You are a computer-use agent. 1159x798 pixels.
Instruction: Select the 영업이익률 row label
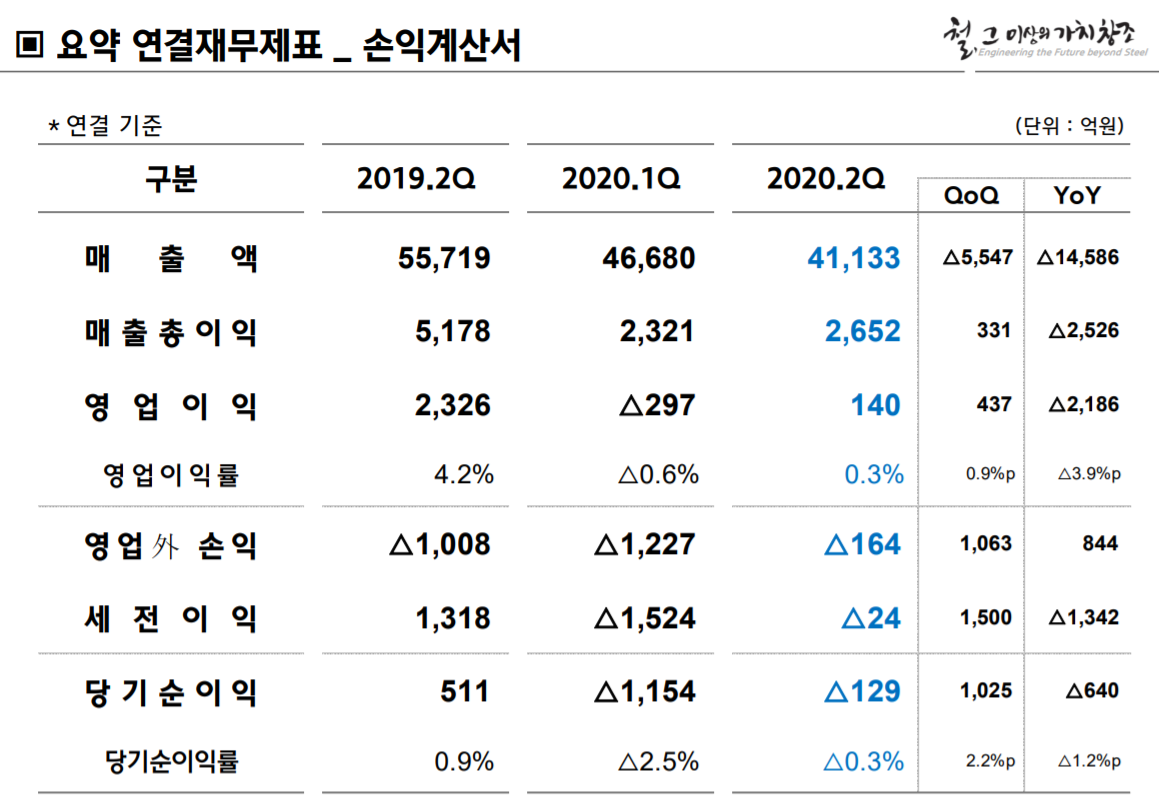coord(171,475)
